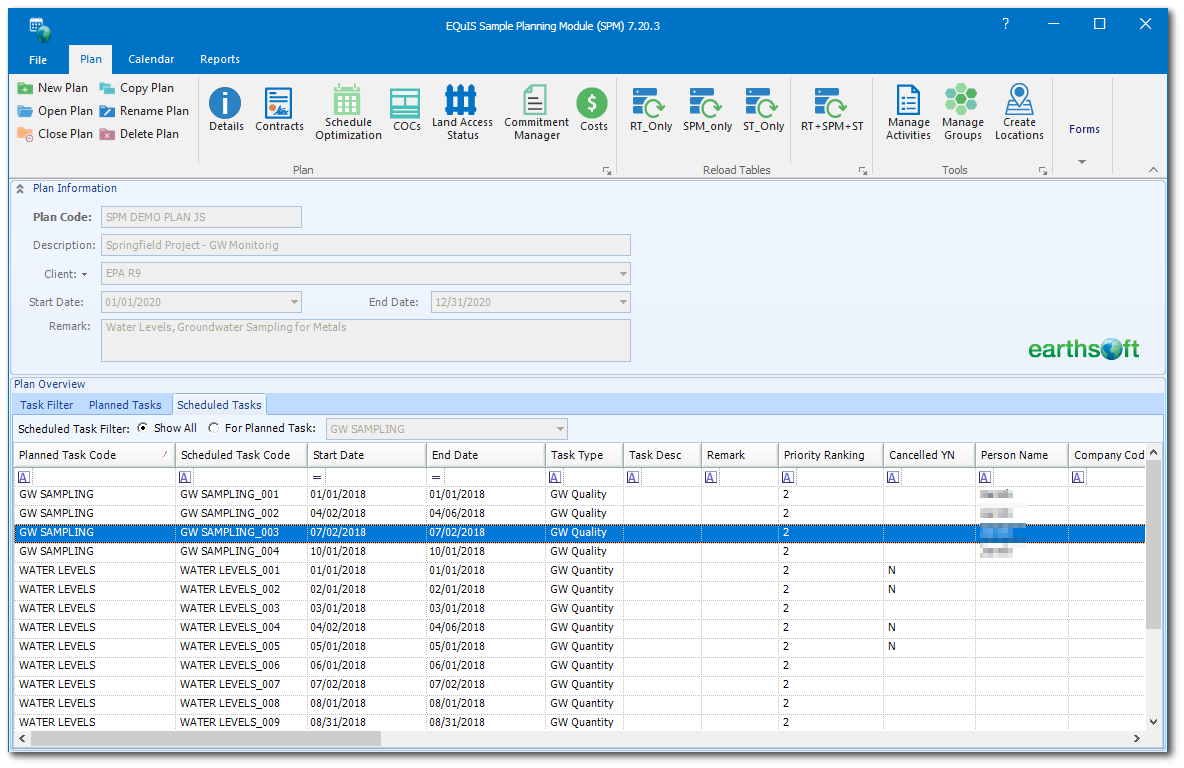This screenshot has width=1184, height=768.
Task: Open Schedule Optimization tool
Action: tap(348, 112)
